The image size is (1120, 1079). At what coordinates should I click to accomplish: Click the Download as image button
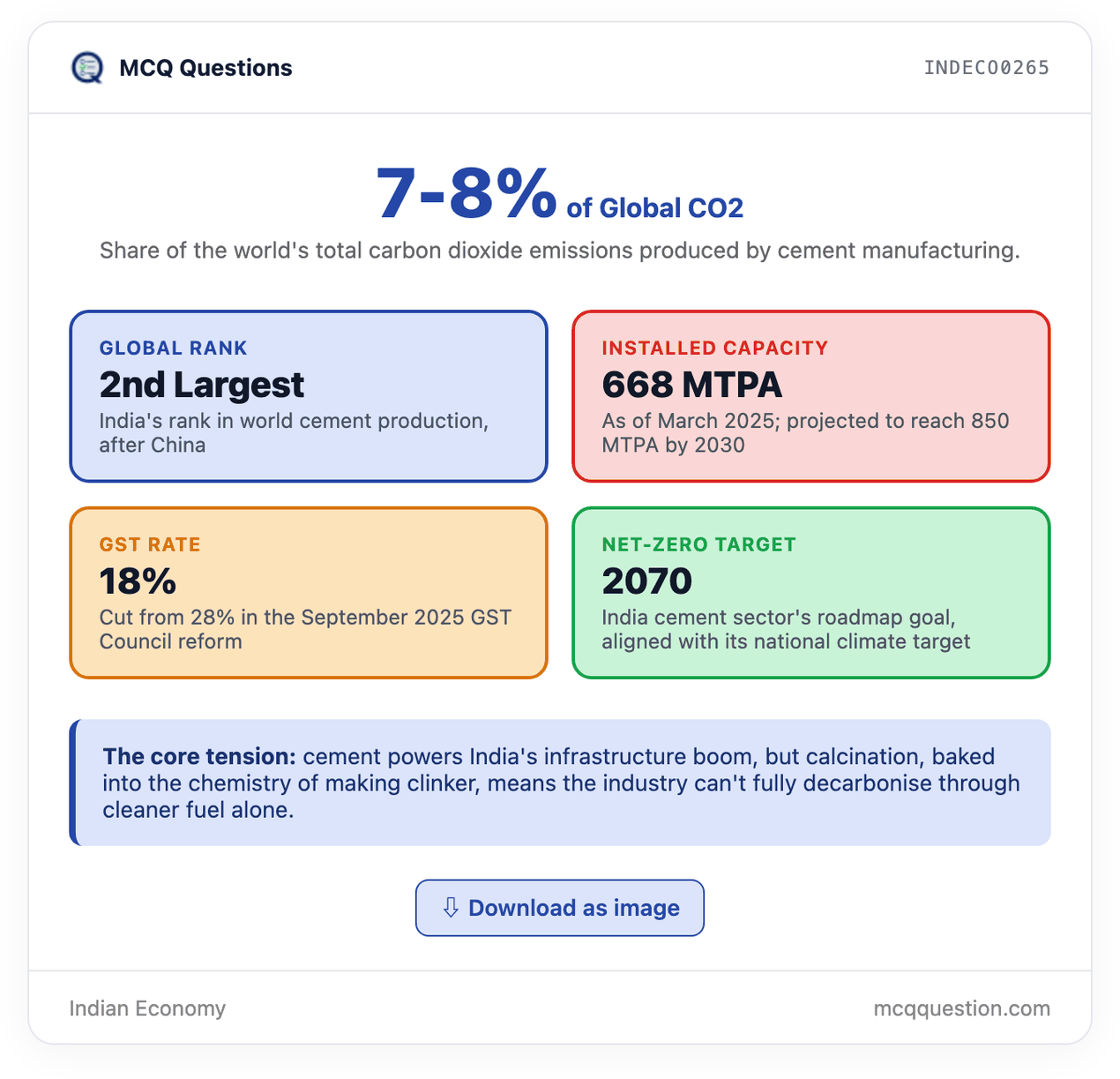click(560, 908)
